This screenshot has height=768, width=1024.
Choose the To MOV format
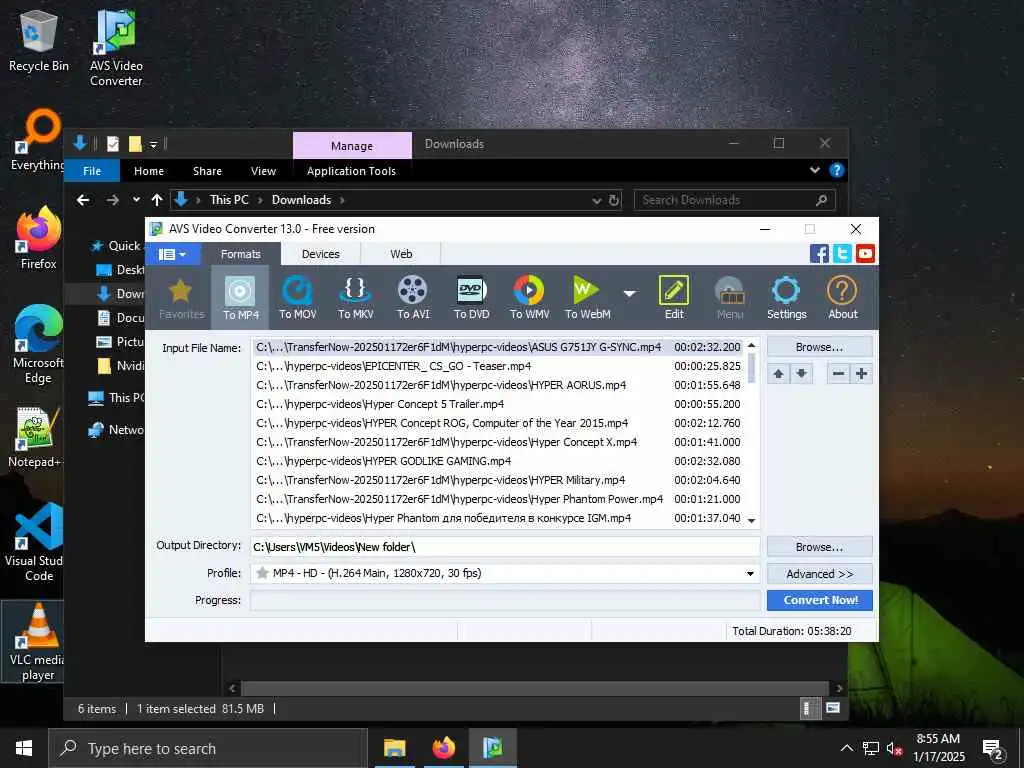pos(298,298)
